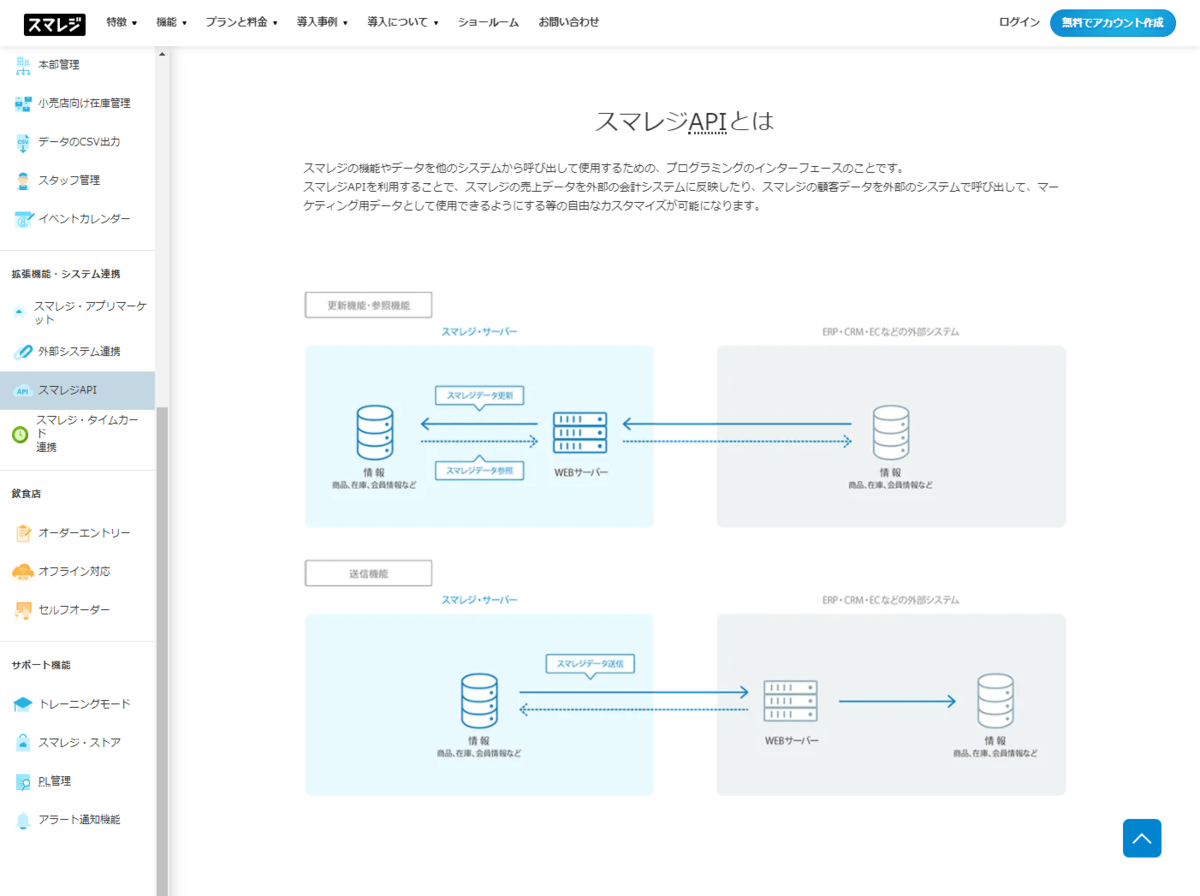Expand the 導入について dropdown
Viewport: 1200px width, 896px height.
tap(403, 22)
